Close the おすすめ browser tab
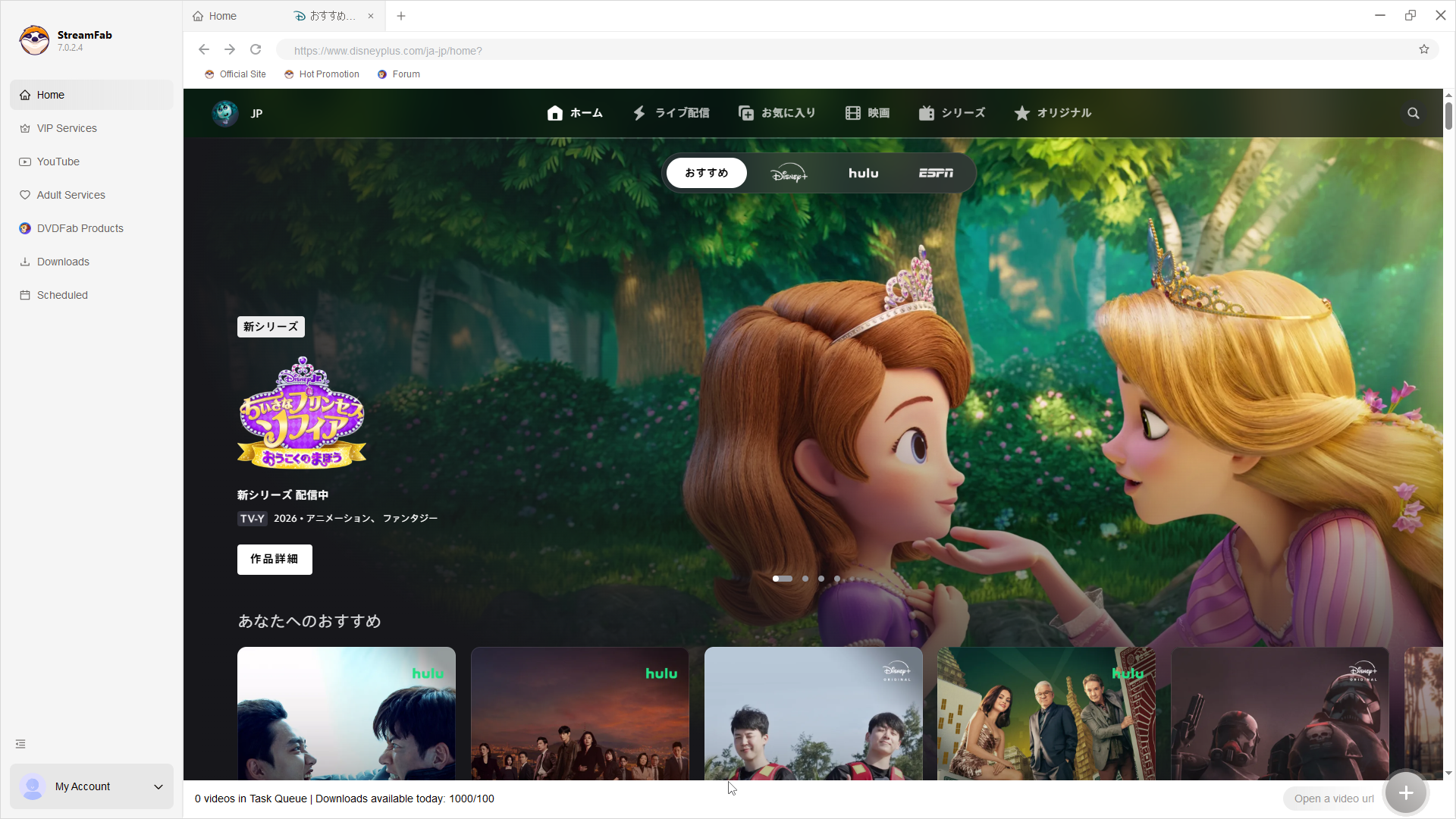Viewport: 1456px width, 819px height. [x=371, y=16]
